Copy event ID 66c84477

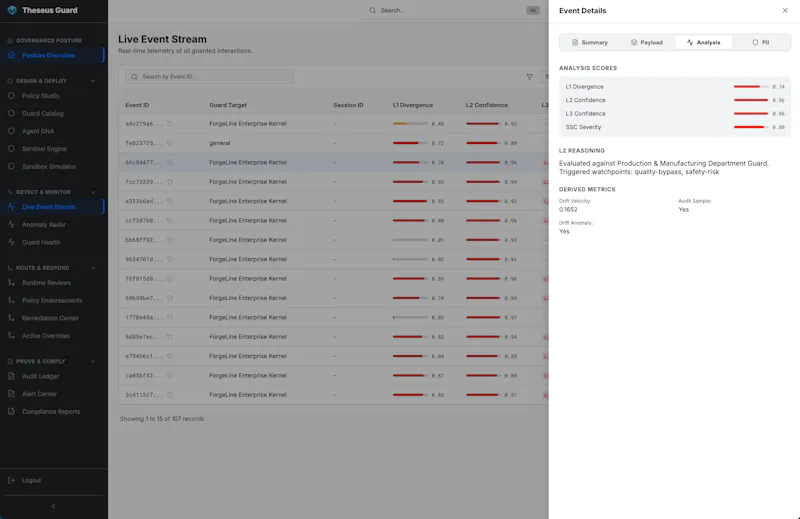(x=170, y=162)
